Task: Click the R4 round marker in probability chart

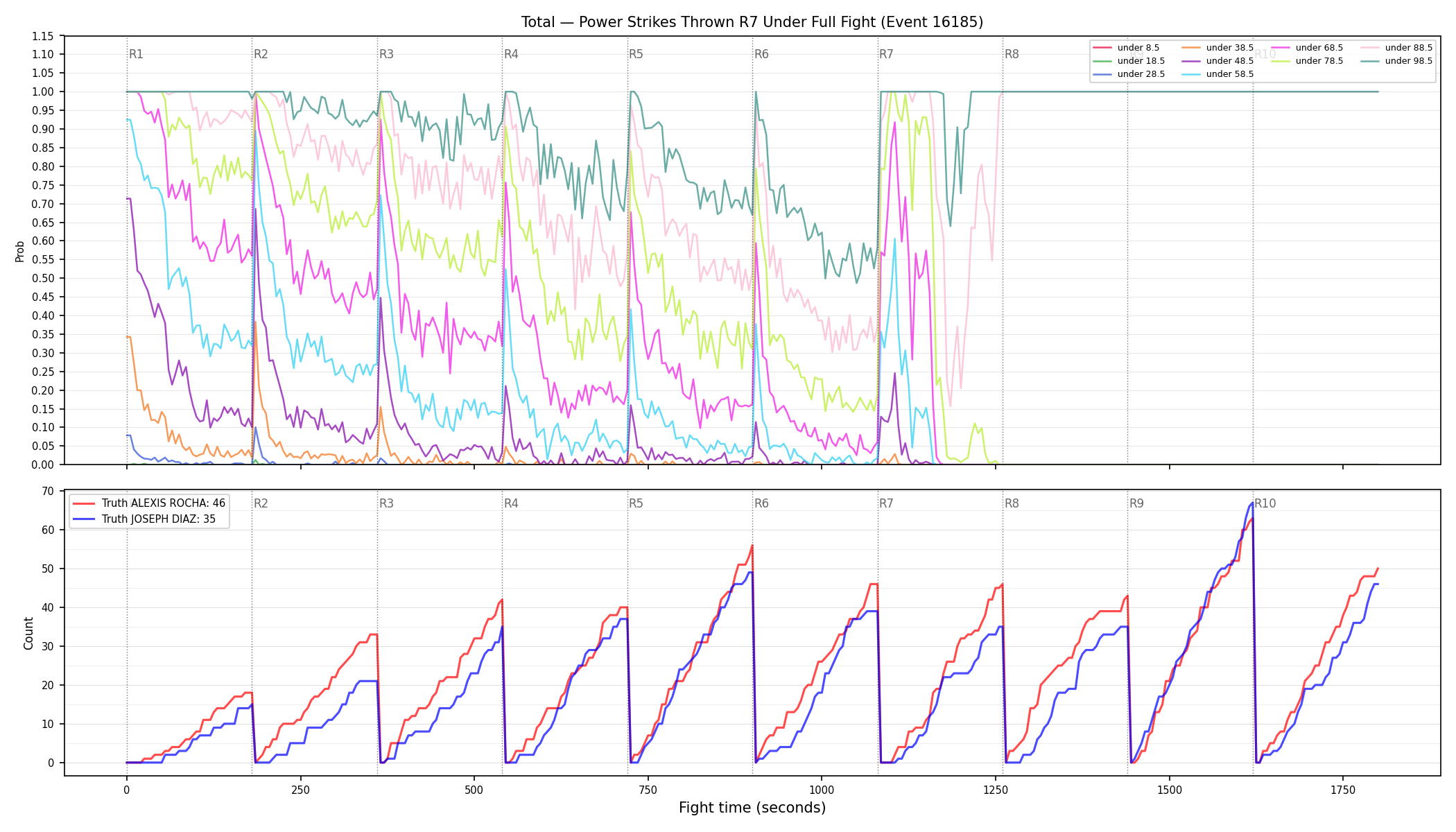Action: pos(511,54)
